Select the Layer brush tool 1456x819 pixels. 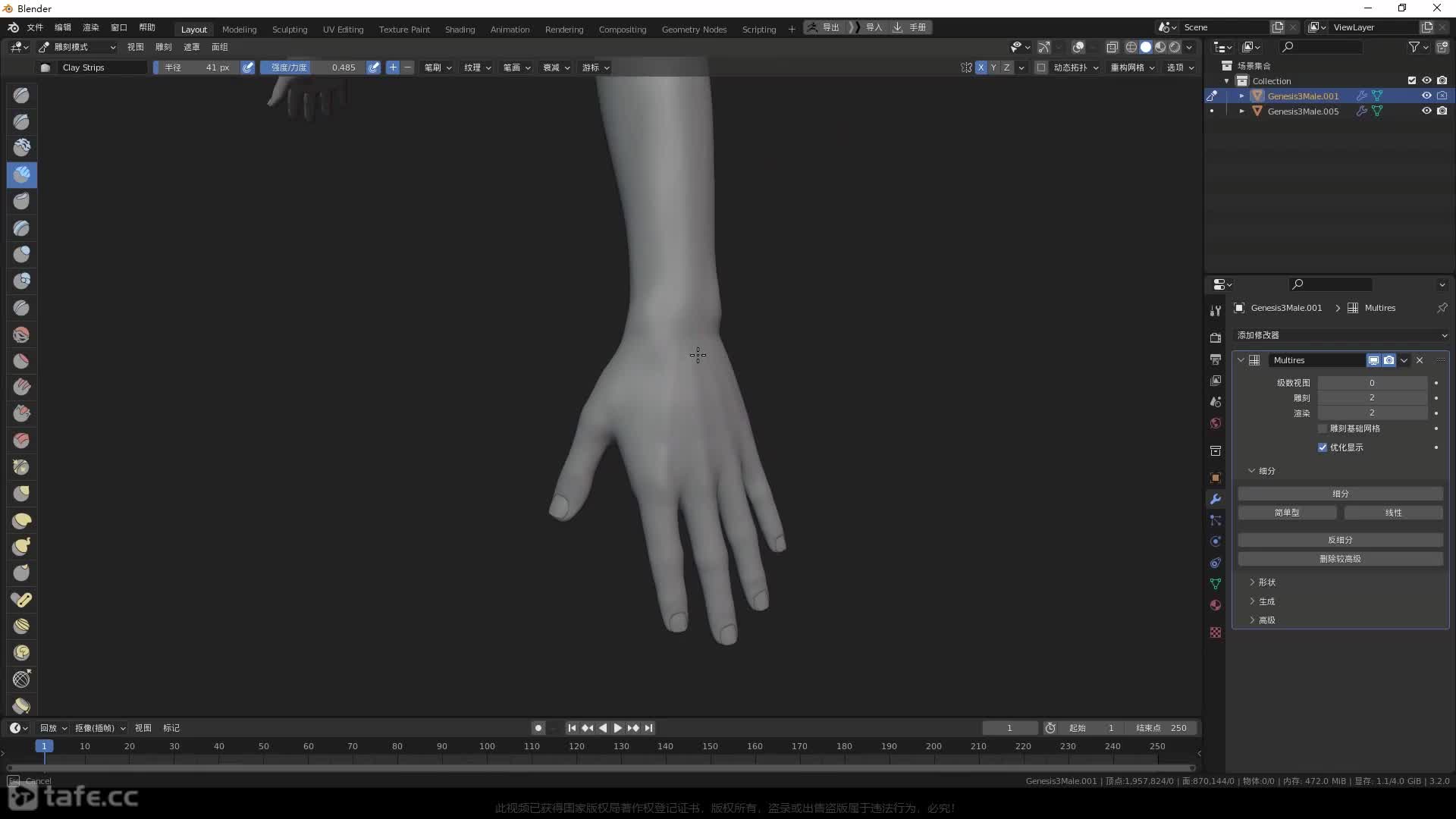point(21,228)
